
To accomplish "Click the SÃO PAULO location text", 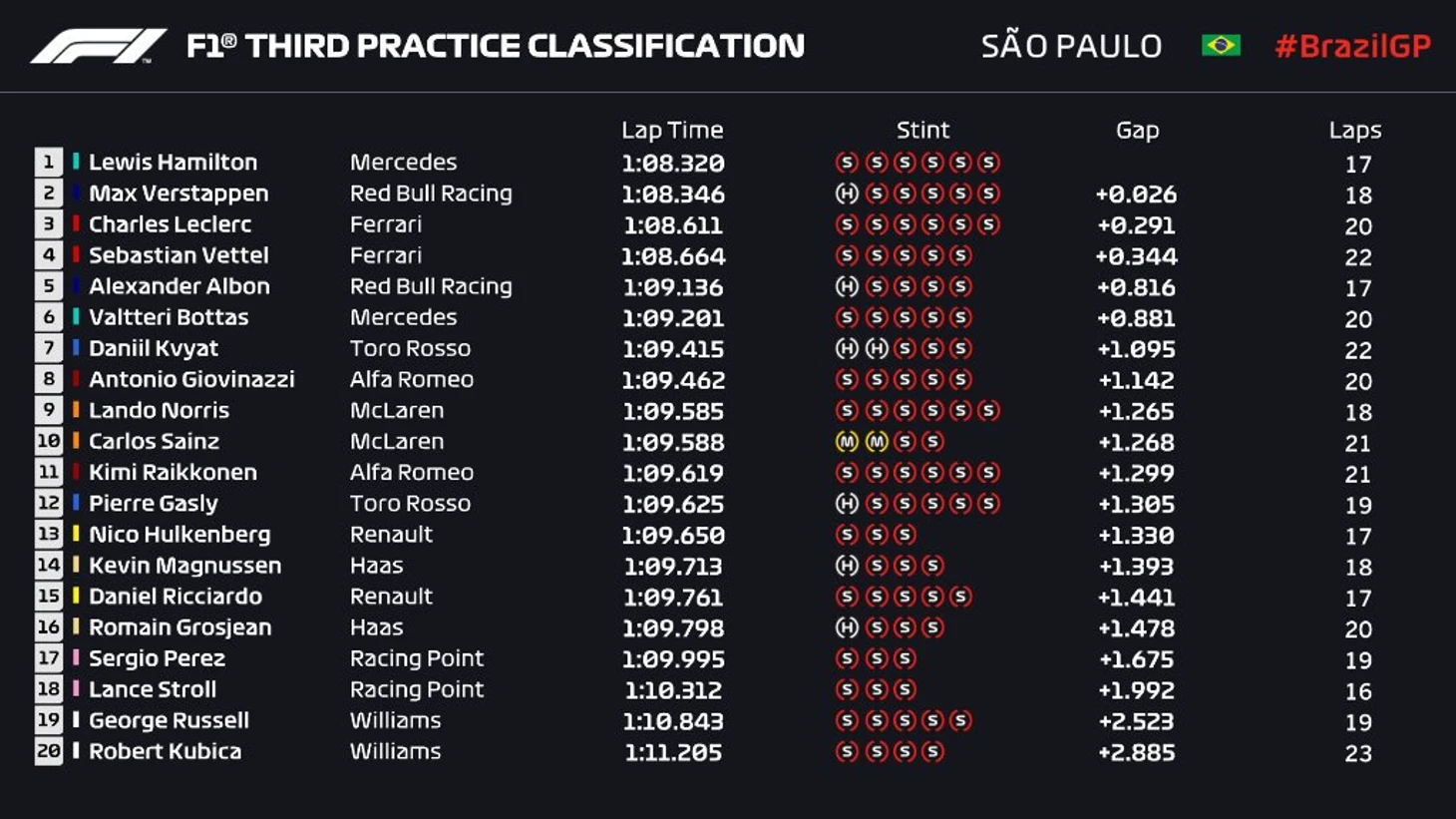I will point(1071,46).
